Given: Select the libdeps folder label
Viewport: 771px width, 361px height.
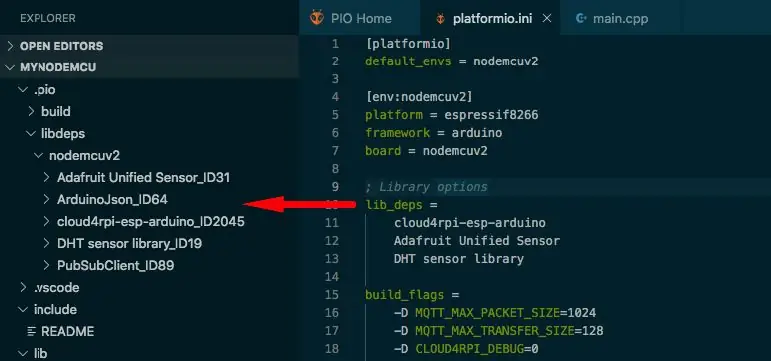Looking at the screenshot, I should (x=63, y=134).
